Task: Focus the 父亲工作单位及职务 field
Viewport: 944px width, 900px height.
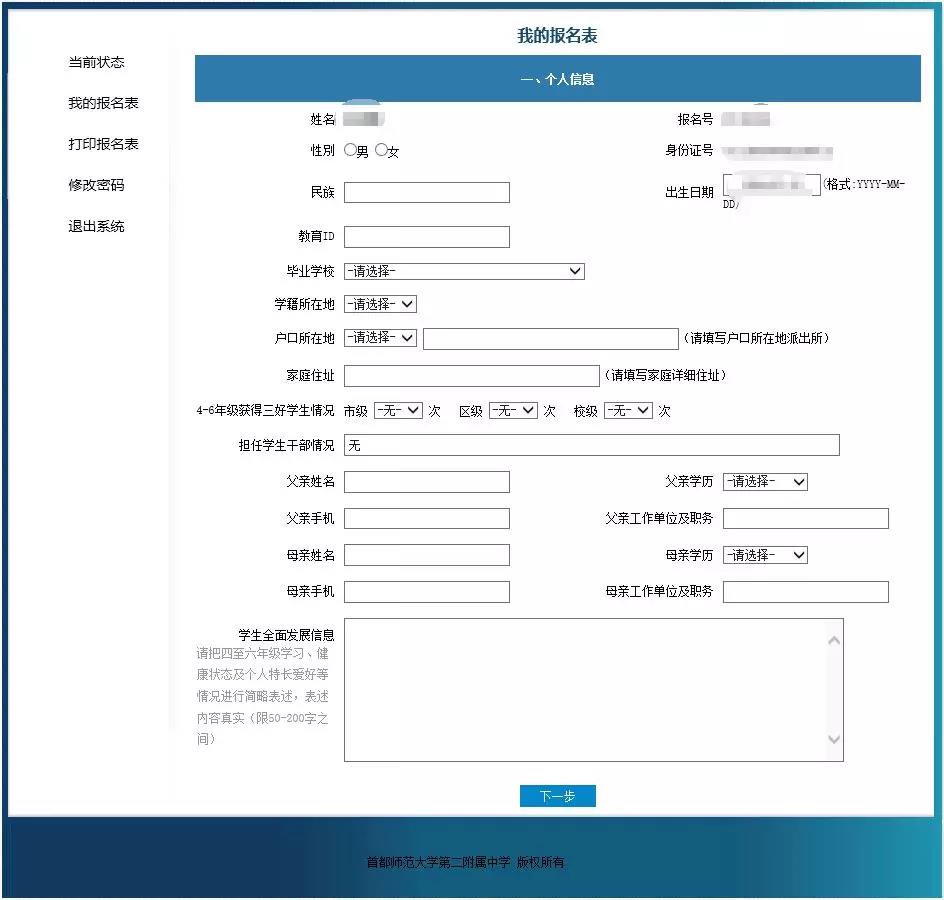Action: [806, 518]
